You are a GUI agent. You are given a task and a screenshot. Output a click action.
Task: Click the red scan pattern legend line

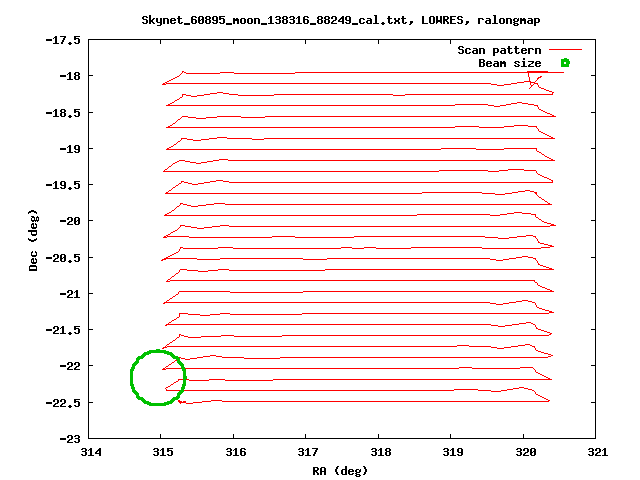pos(565,49)
